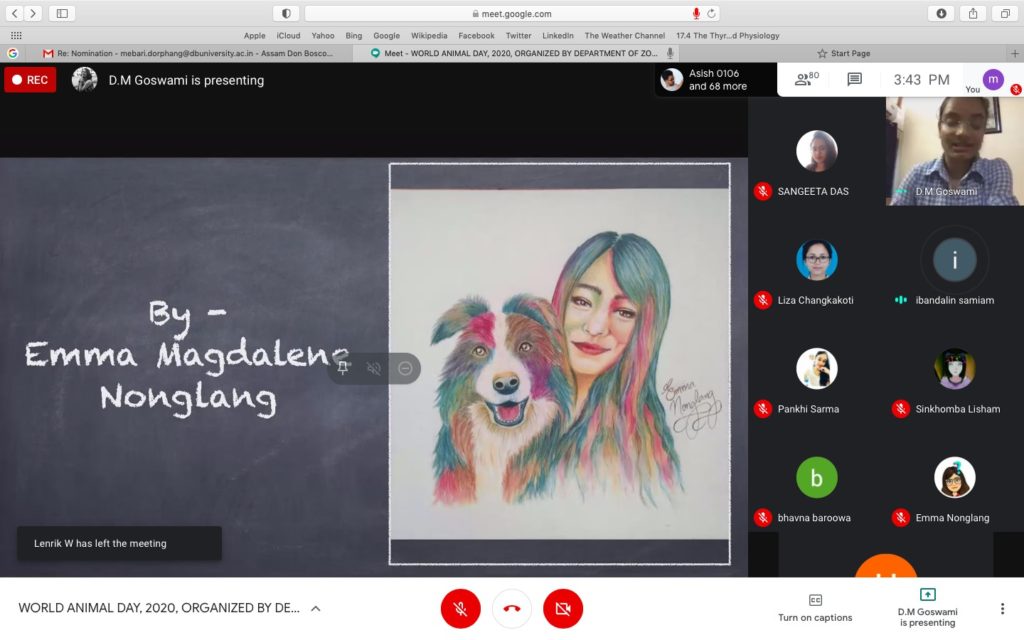The width and height of the screenshot is (1024, 640).
Task: Open more options three-dot menu
Action: point(1002,609)
